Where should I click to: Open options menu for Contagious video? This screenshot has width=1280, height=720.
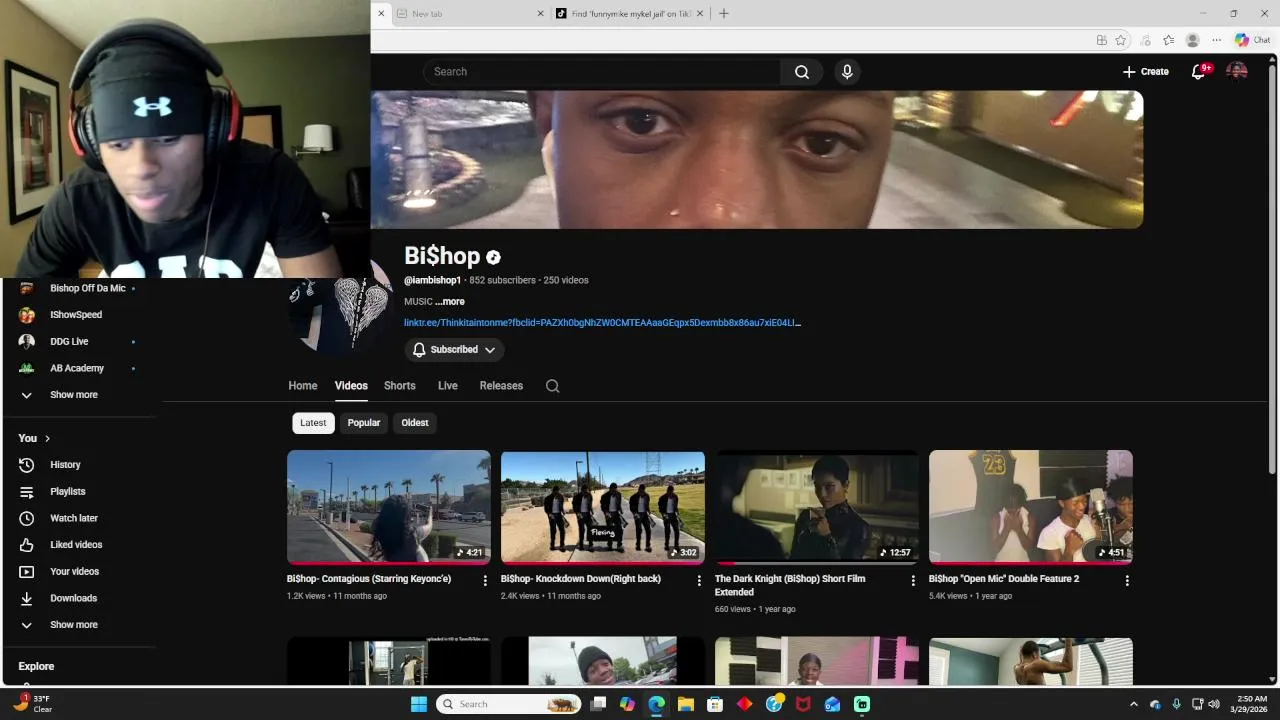[x=485, y=580]
